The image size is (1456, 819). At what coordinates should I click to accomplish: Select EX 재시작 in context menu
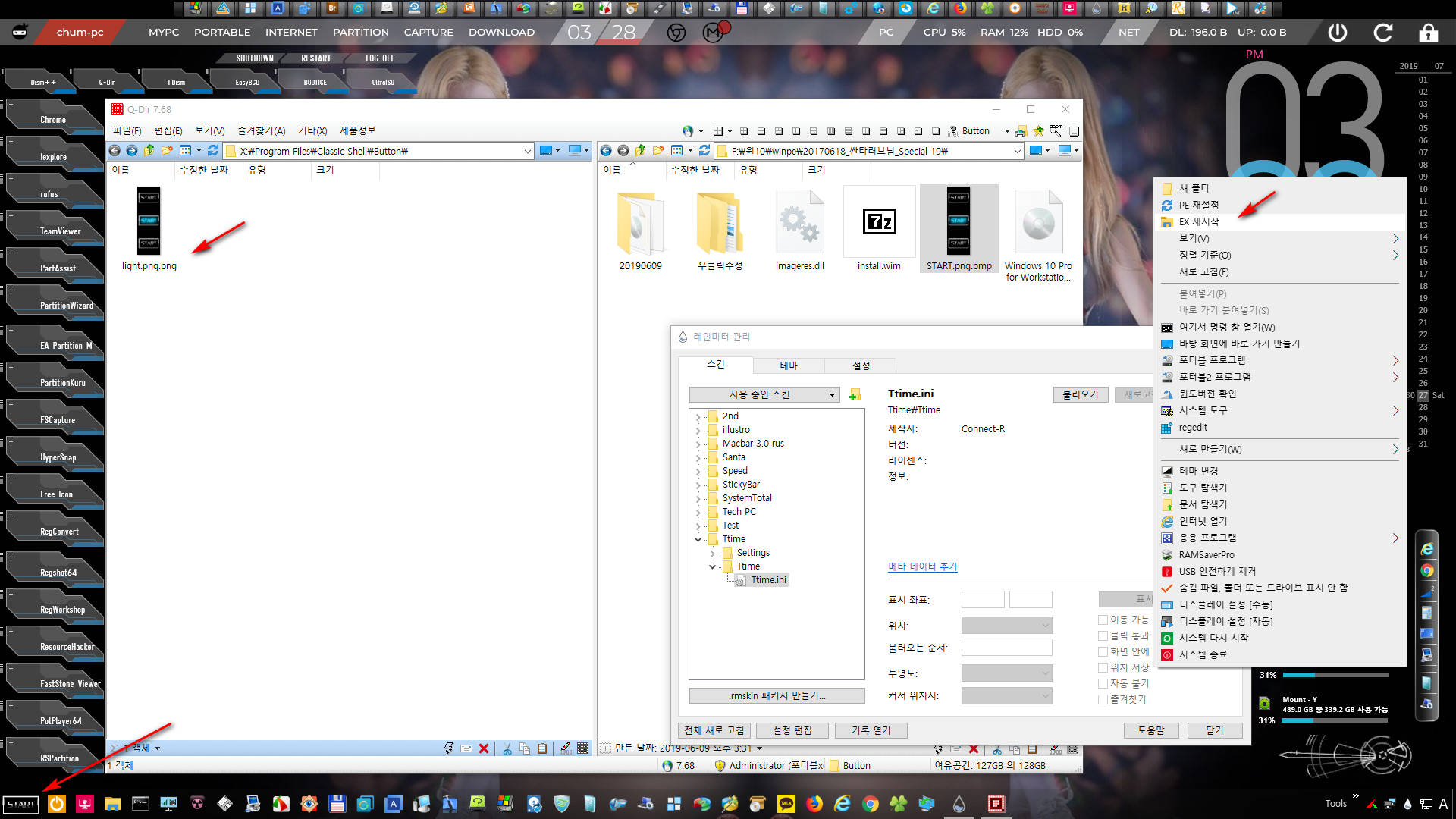tap(1280, 221)
